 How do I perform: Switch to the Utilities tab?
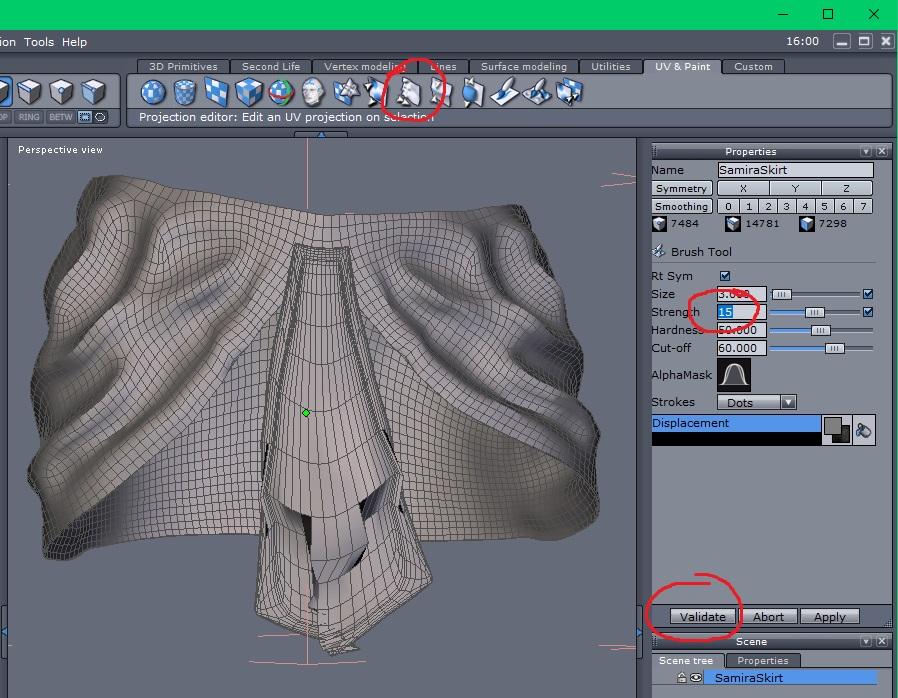click(x=611, y=66)
